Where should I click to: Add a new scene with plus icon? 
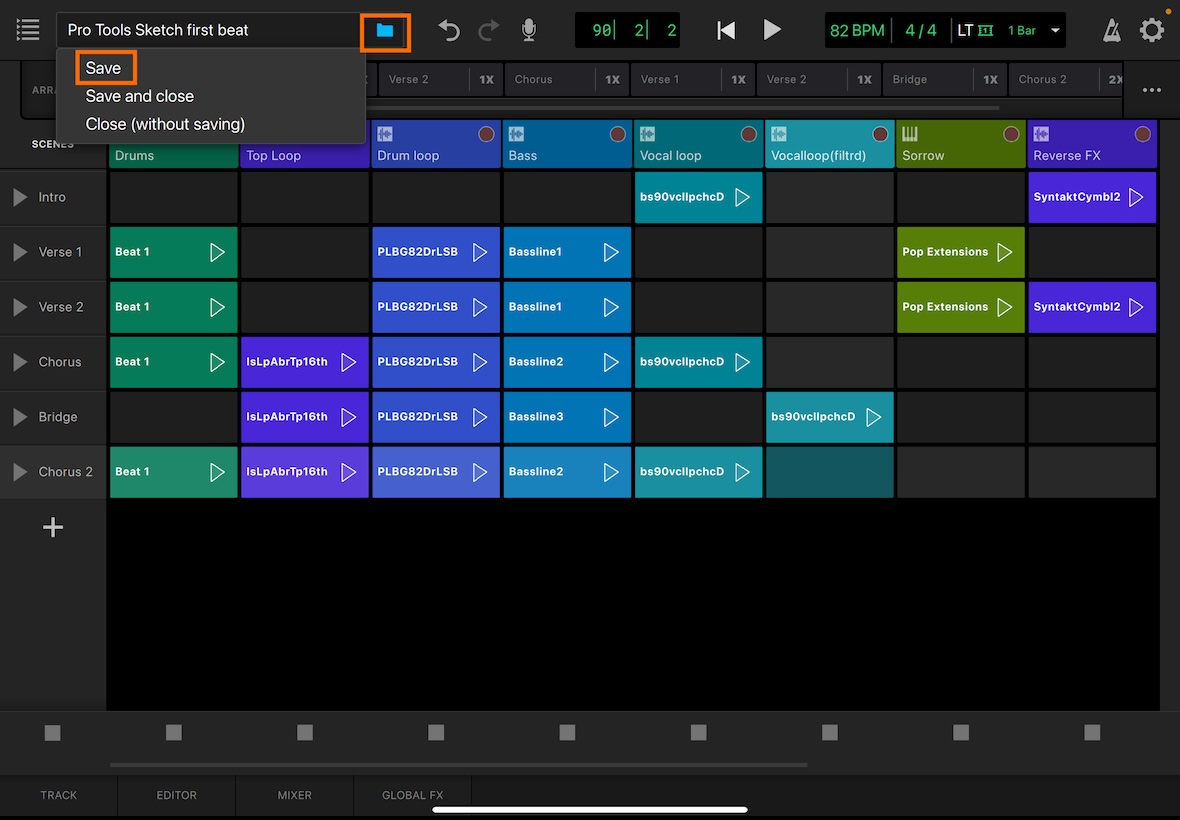tap(53, 527)
